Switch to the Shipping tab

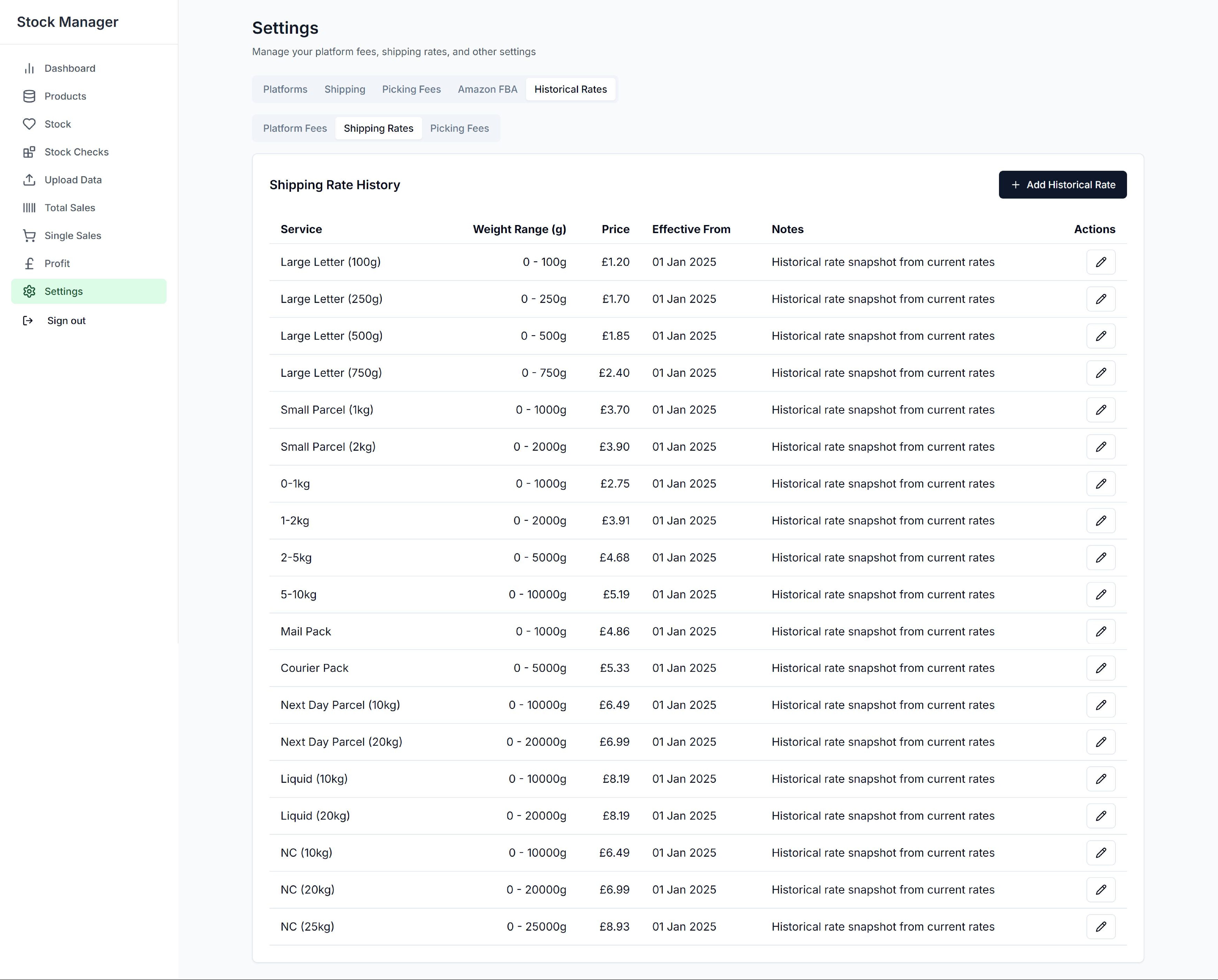point(345,89)
